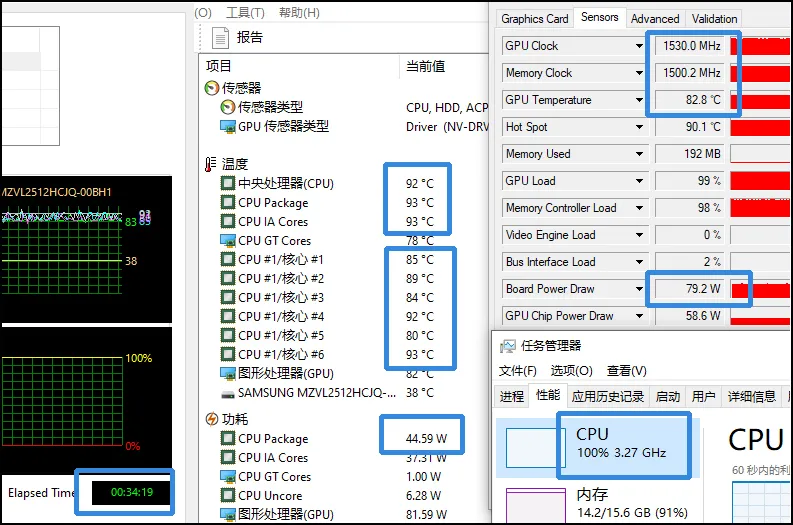Screen dimensions: 793x525
Task: Click the "44.59 W" CPU Package power value
Action: click(426, 439)
